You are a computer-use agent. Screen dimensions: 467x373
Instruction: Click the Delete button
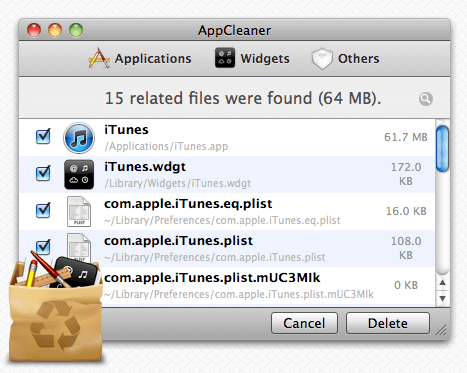[x=388, y=323]
